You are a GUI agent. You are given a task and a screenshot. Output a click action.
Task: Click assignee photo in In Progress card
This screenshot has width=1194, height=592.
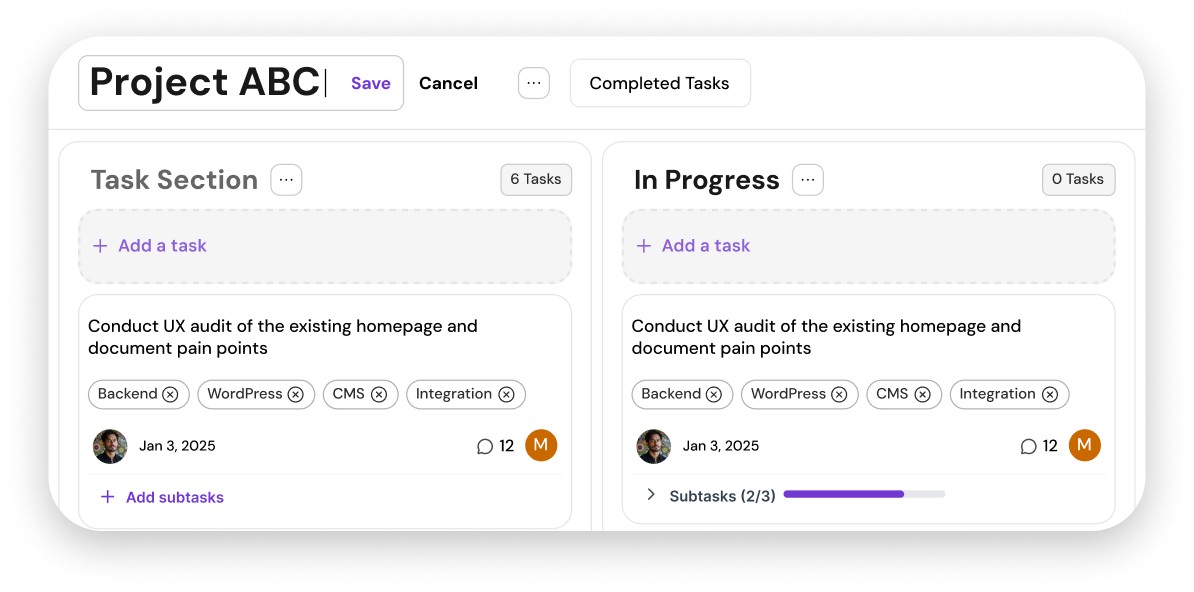653,446
